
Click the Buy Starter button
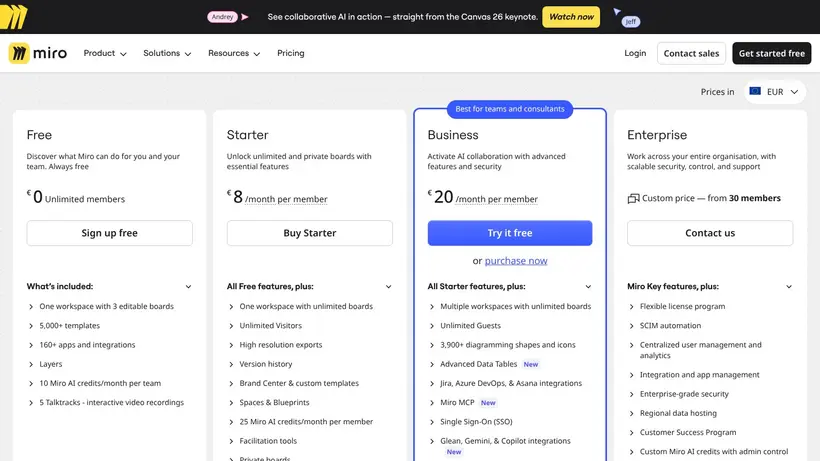pyautogui.click(x=310, y=233)
